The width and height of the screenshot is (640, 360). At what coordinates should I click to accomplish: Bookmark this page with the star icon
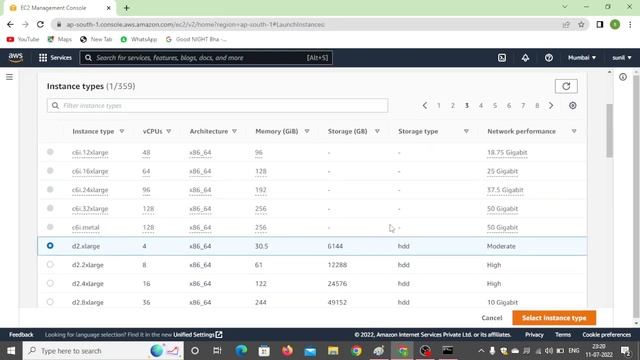[581, 24]
